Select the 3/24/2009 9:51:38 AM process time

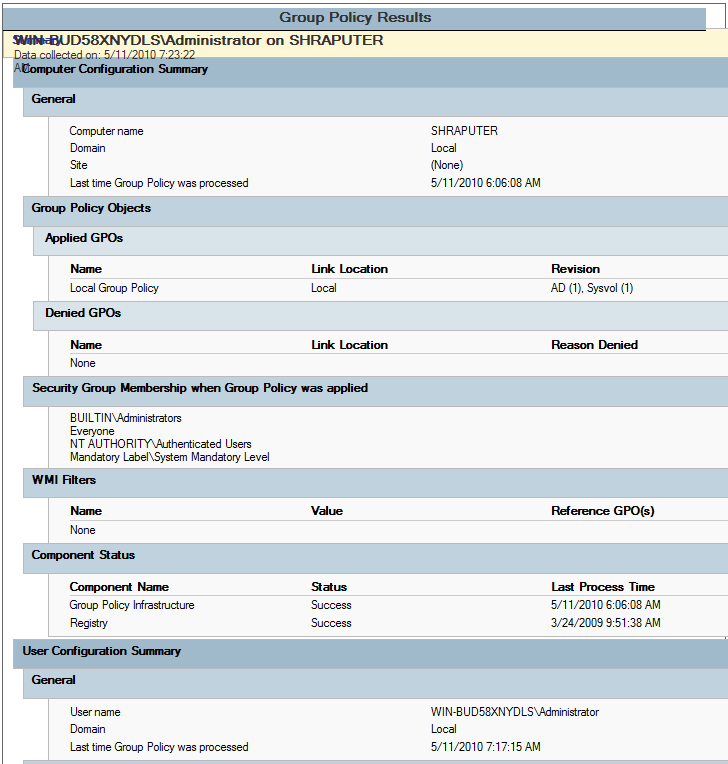click(606, 623)
